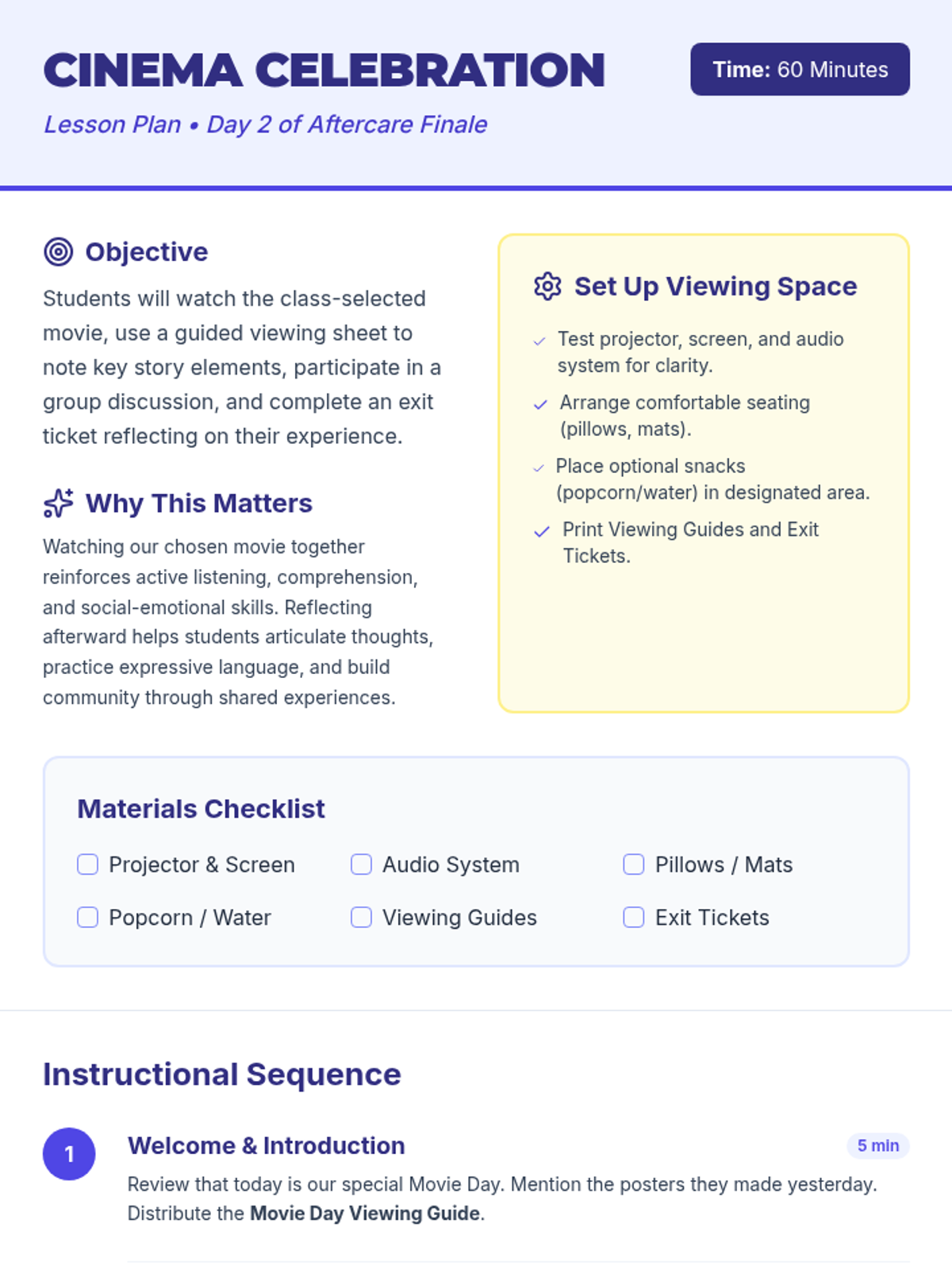Click the Cinema Celebration title
The image size is (952, 1270).
(x=324, y=70)
